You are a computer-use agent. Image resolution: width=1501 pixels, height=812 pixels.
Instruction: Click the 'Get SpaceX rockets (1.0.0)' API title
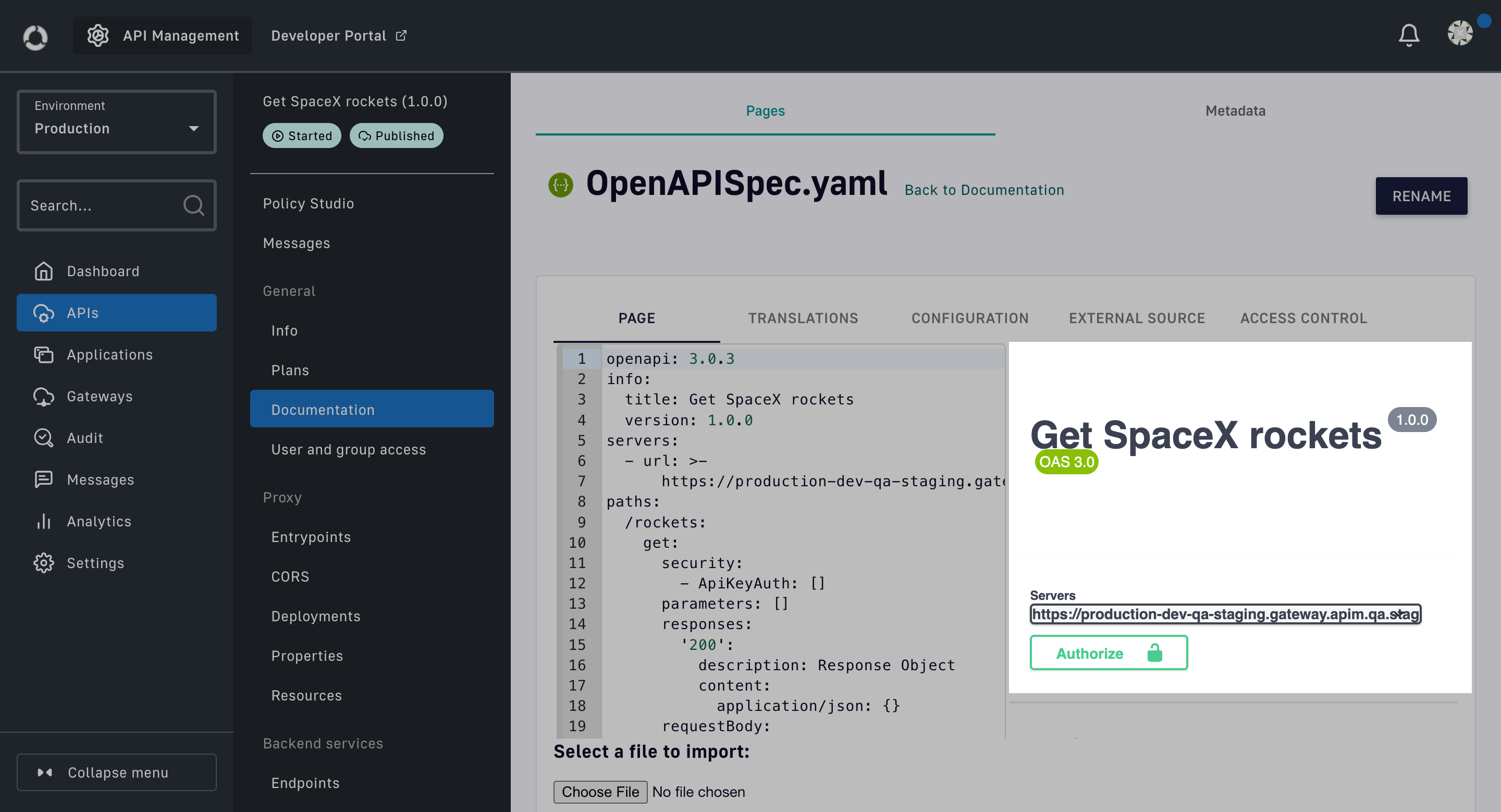point(355,101)
